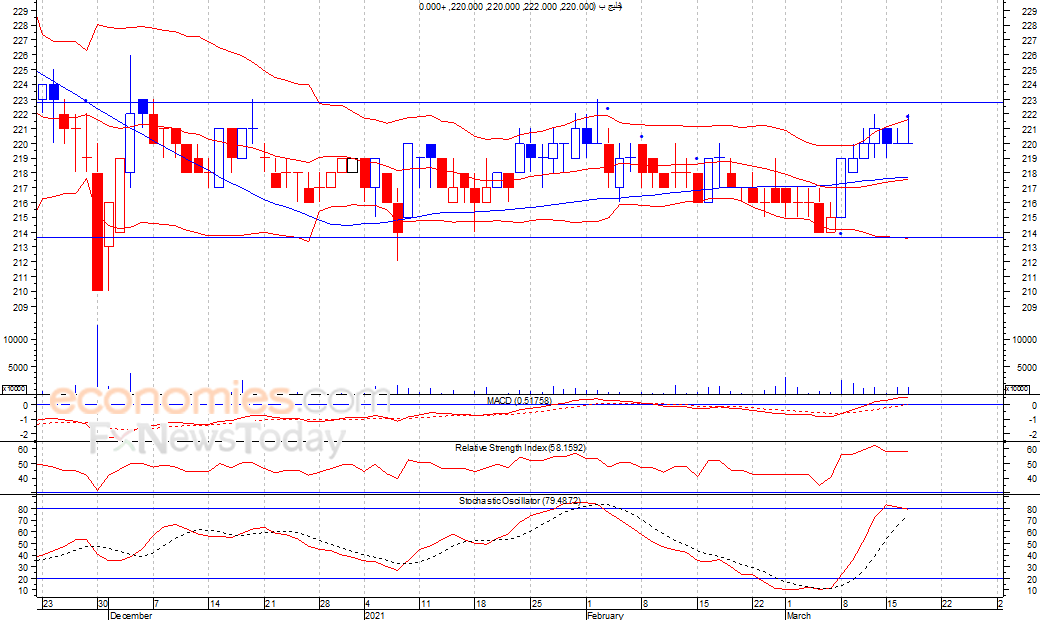This screenshot has width=1040, height=620.
Task: Click 223 on the right price axis
Action: tap(1029, 100)
